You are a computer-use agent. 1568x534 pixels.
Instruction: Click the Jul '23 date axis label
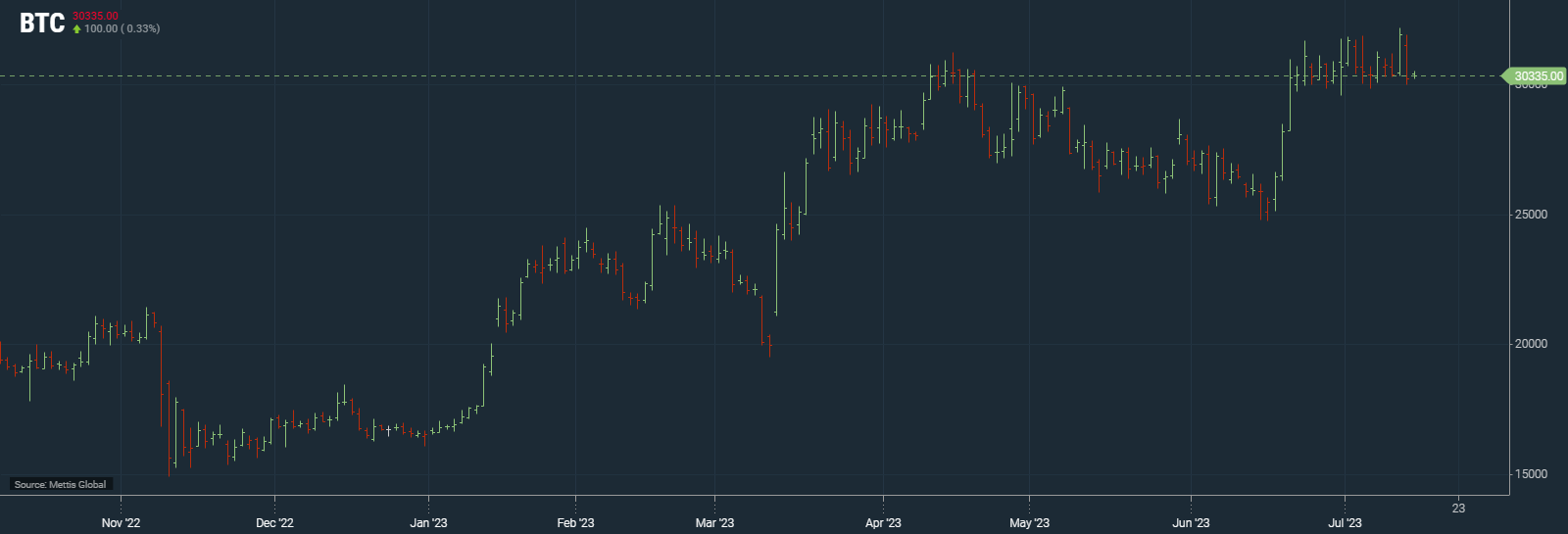(1345, 523)
